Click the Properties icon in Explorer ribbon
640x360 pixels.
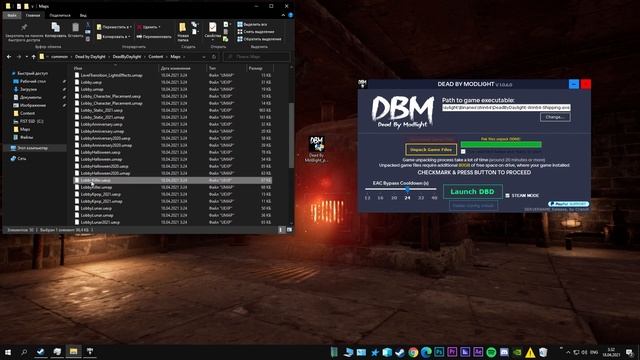213,27
